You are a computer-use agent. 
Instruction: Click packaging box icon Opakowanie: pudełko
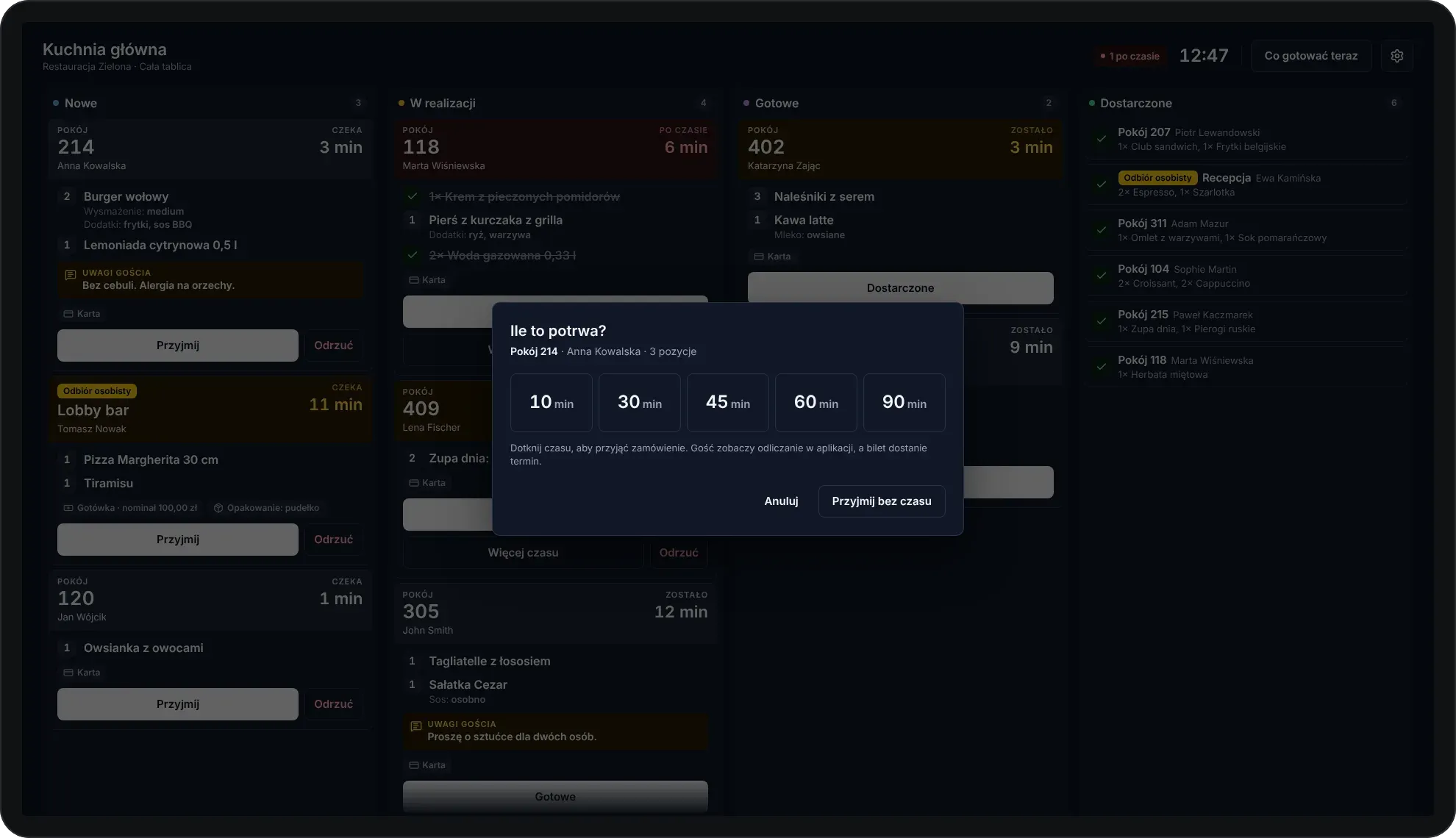[218, 508]
